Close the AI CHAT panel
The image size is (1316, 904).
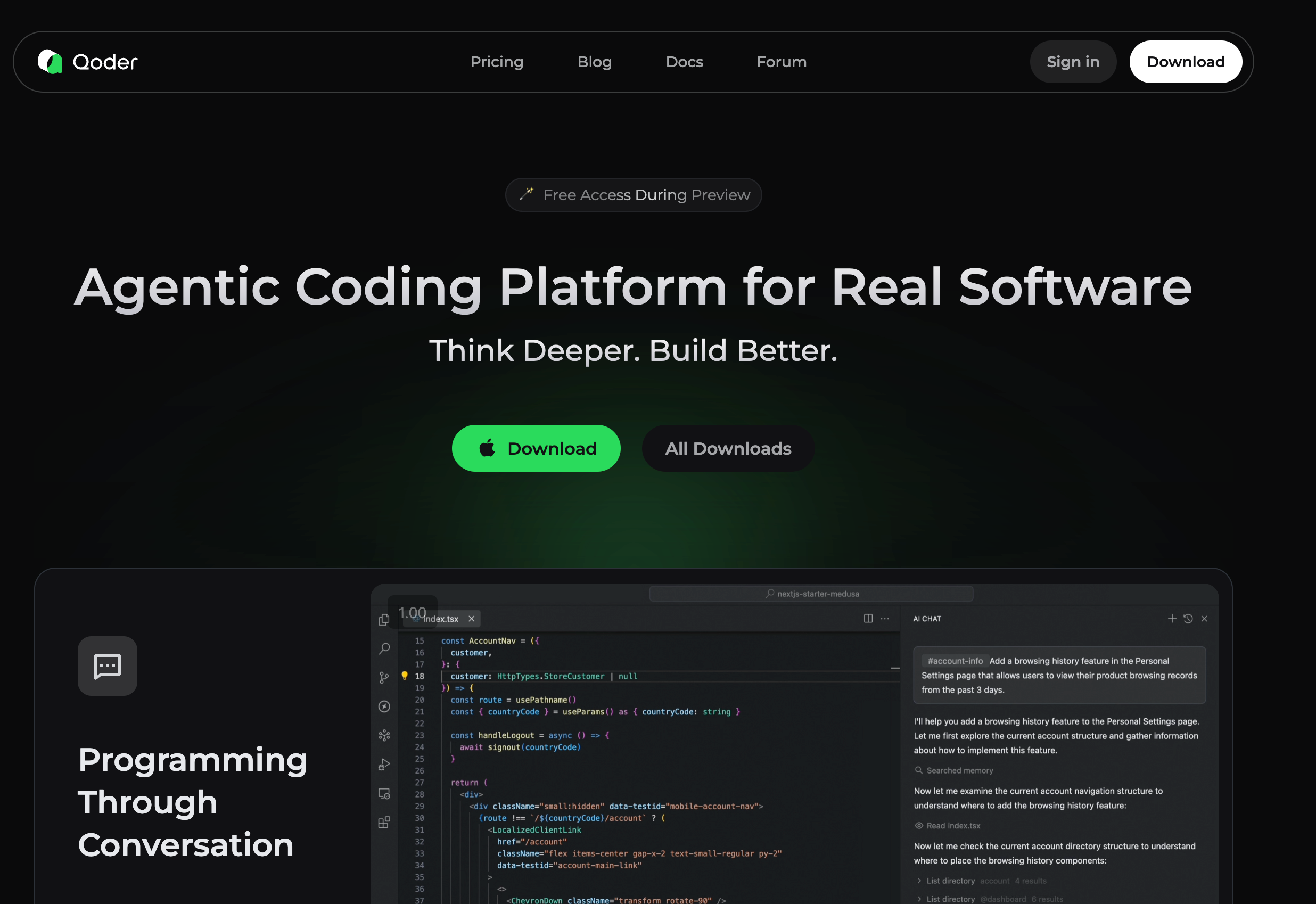tap(1204, 619)
